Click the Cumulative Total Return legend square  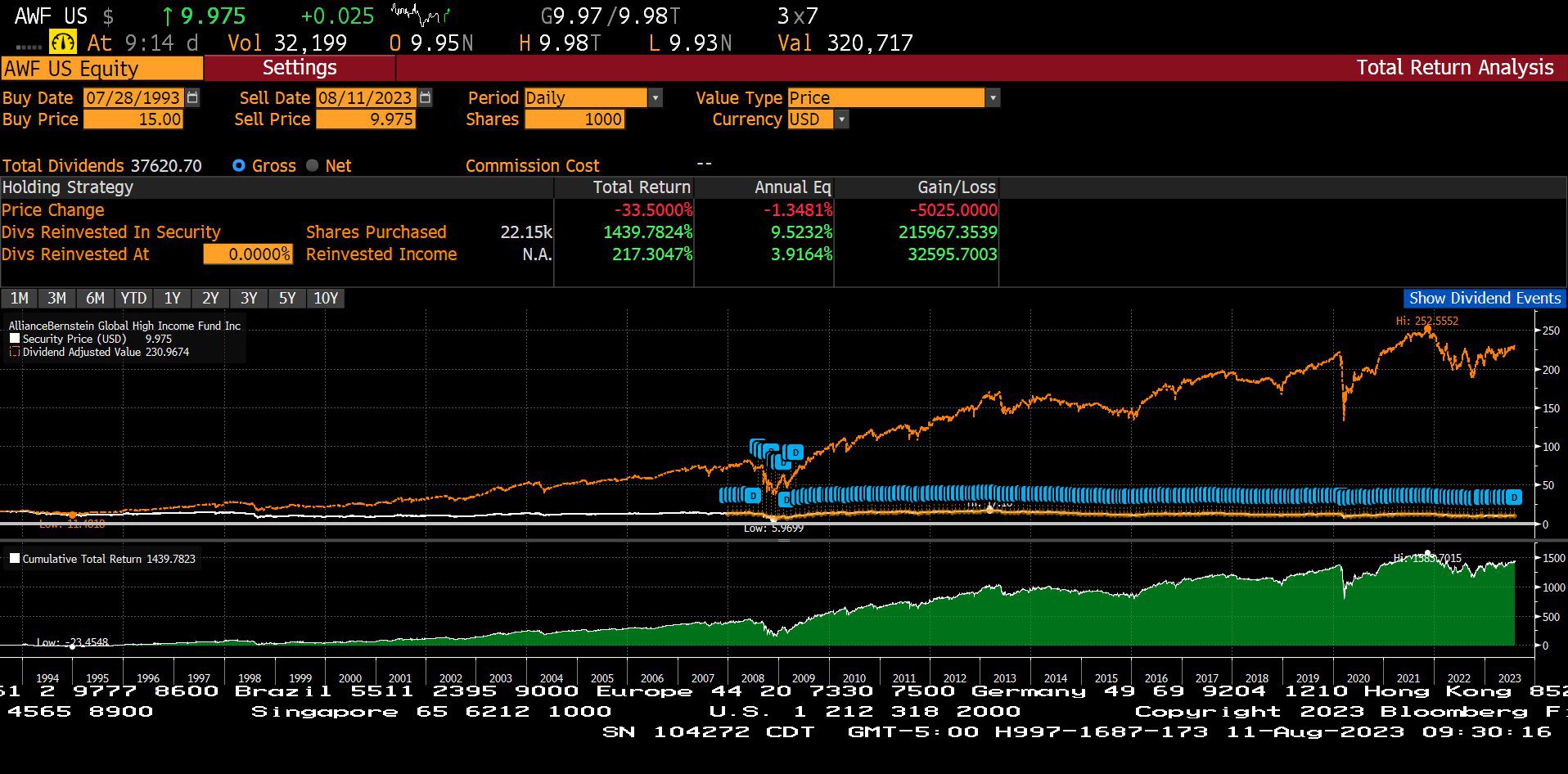coord(15,559)
